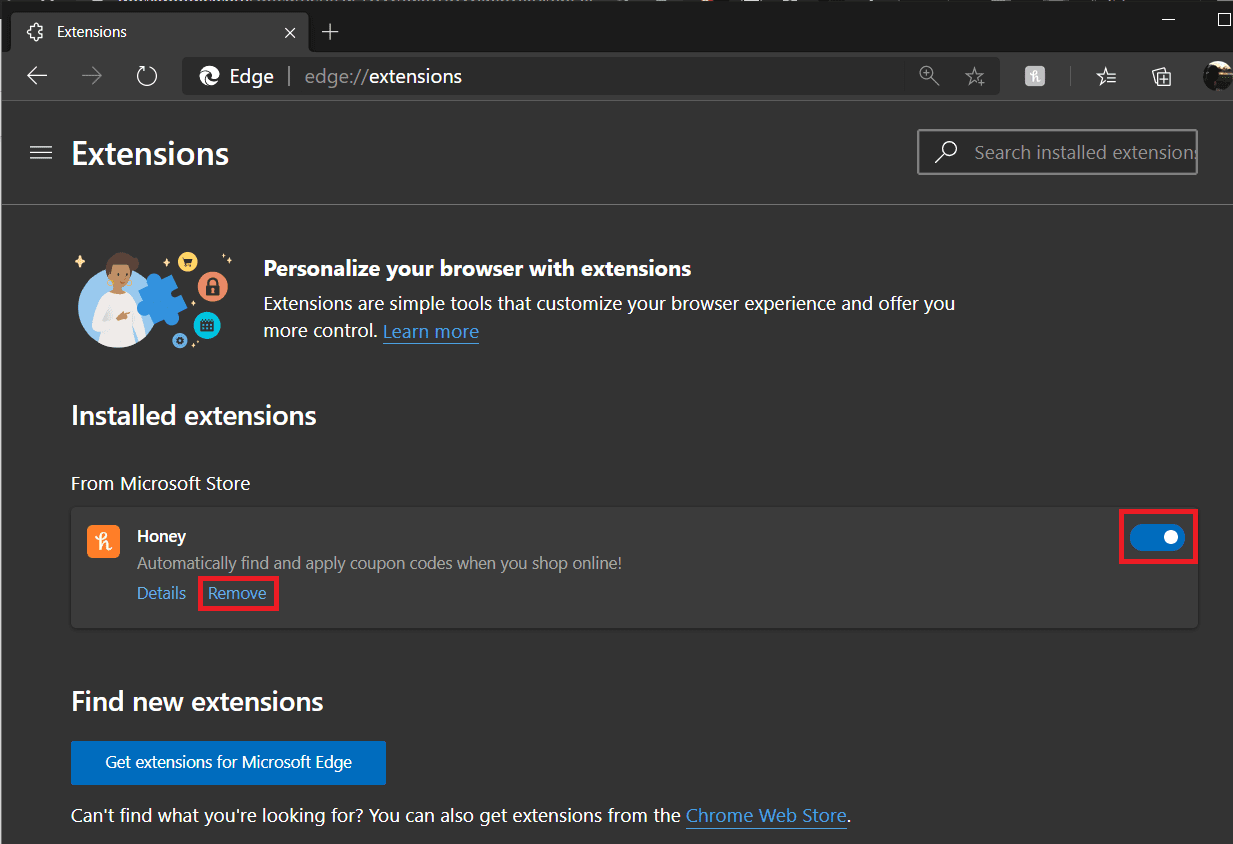Click Get extensions for Microsoft Edge button
This screenshot has height=844, width=1233.
228,762
